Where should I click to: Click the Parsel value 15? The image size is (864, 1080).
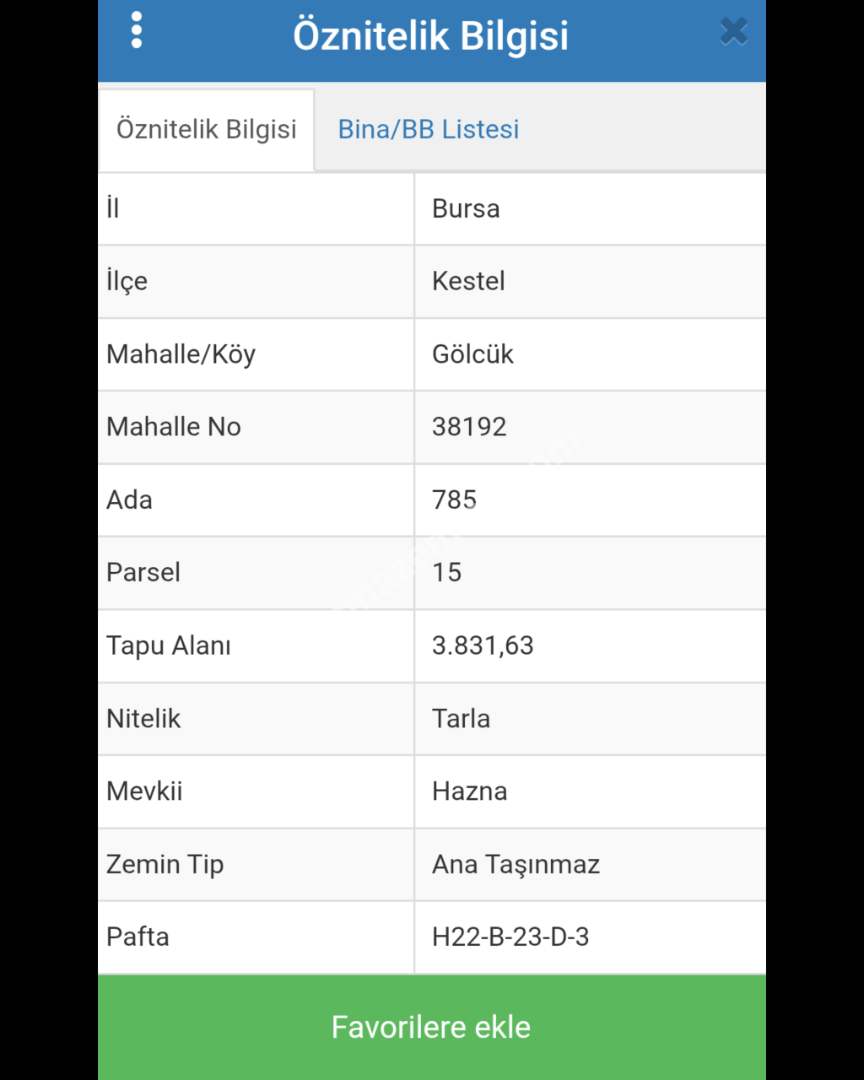coord(447,573)
